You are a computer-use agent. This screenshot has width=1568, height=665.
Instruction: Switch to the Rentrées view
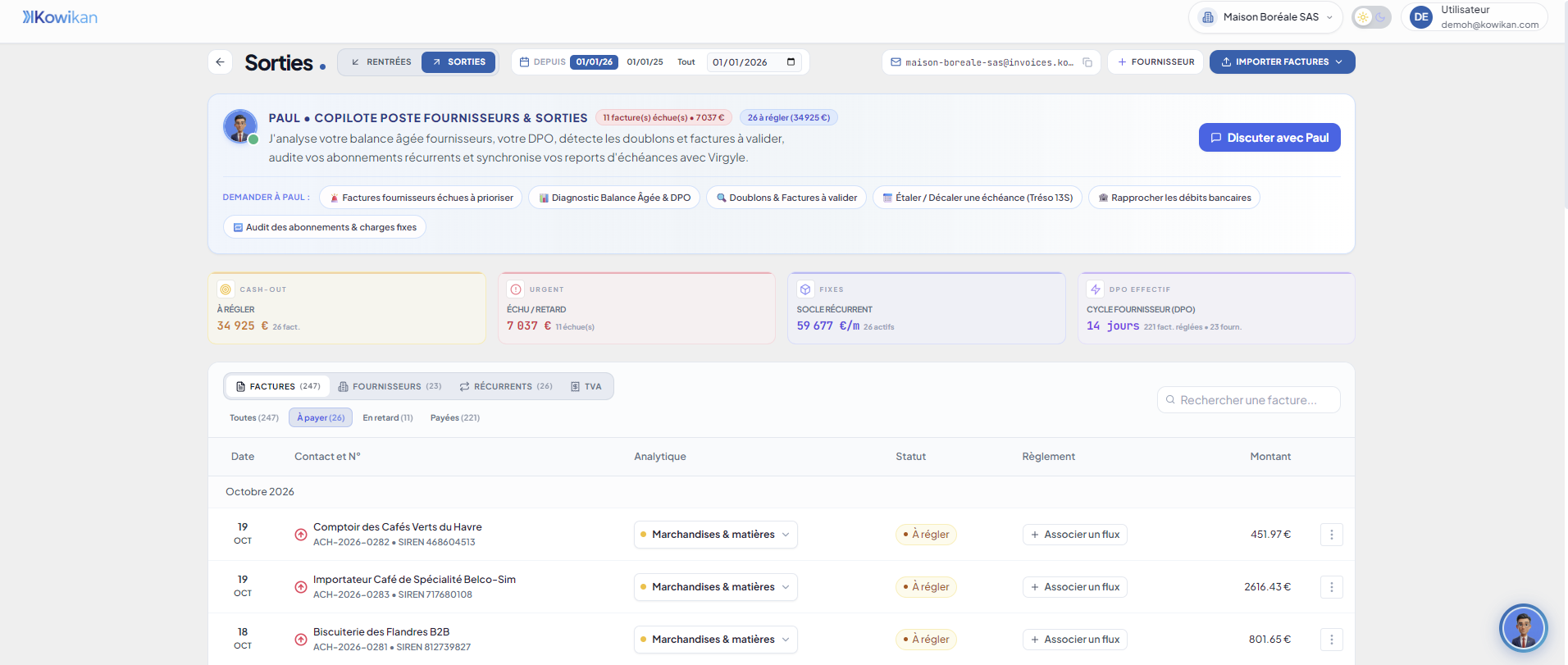(x=381, y=62)
